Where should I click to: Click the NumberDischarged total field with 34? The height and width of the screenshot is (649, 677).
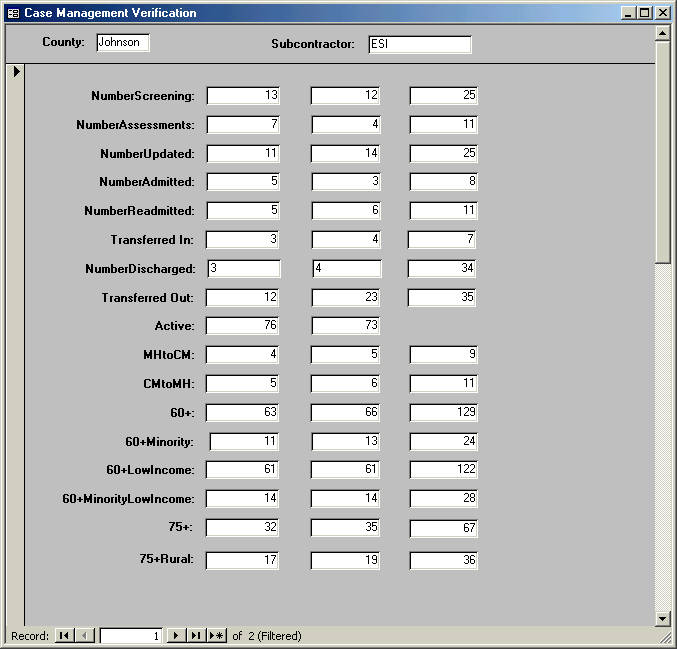(442, 268)
